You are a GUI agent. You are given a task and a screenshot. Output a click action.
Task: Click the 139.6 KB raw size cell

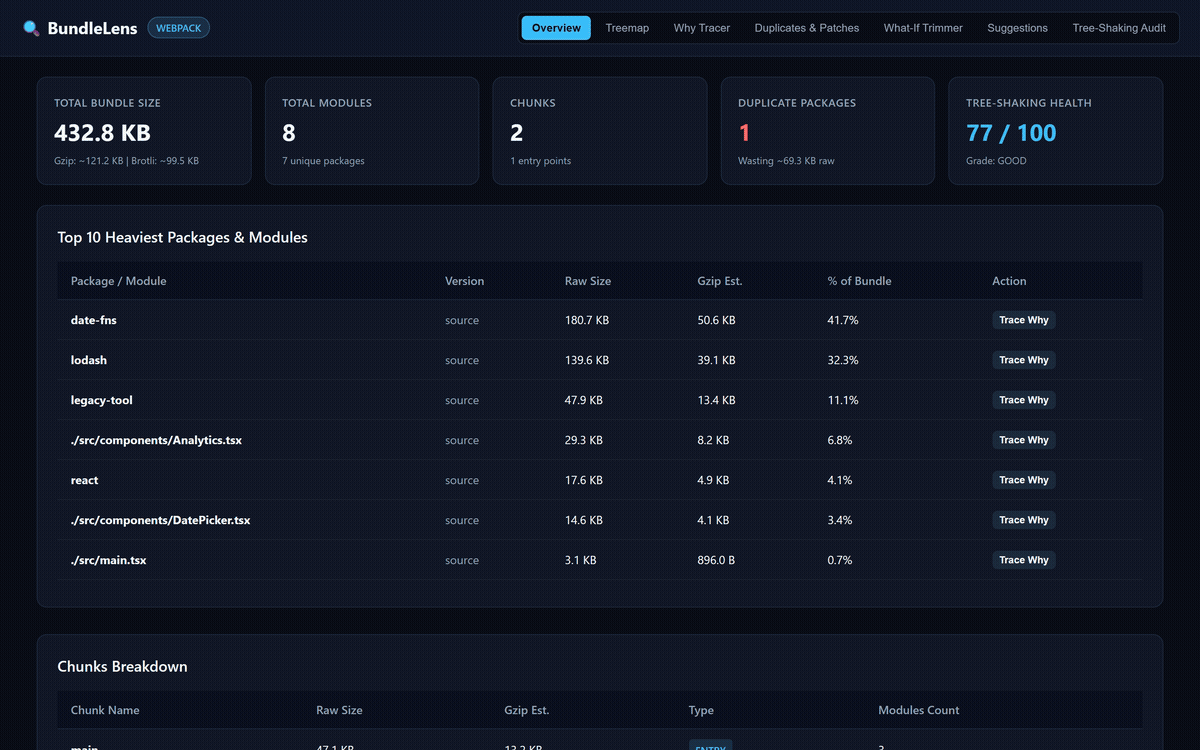[x=587, y=360]
